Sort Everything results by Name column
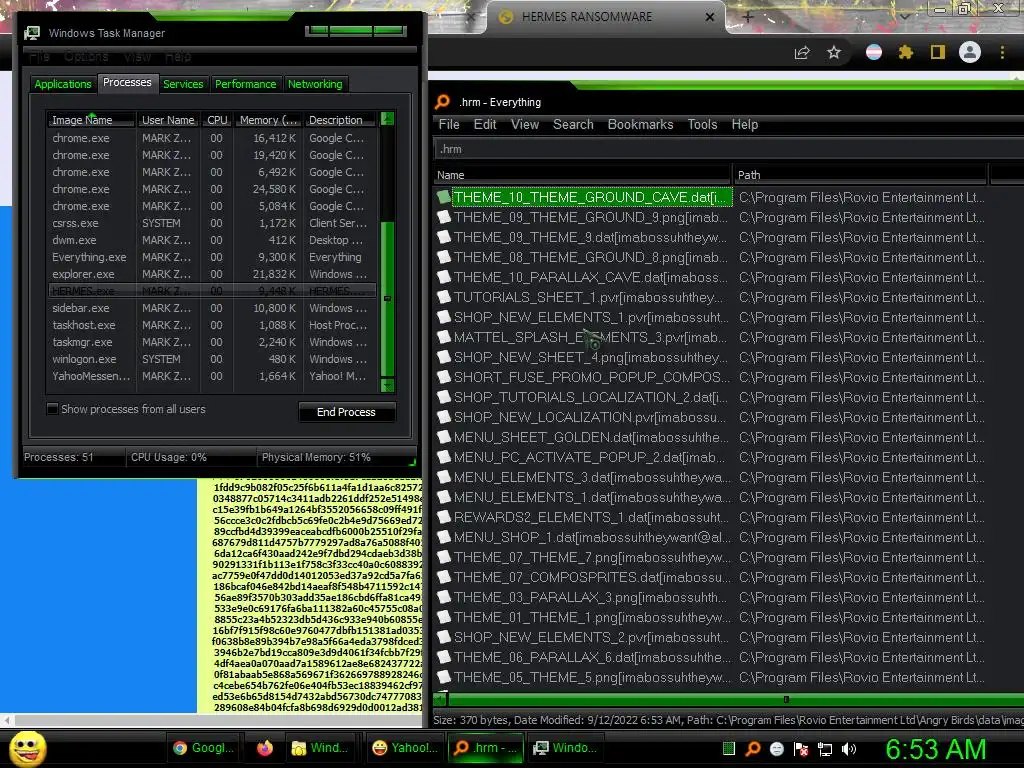This screenshot has height=768, width=1024. [581, 175]
